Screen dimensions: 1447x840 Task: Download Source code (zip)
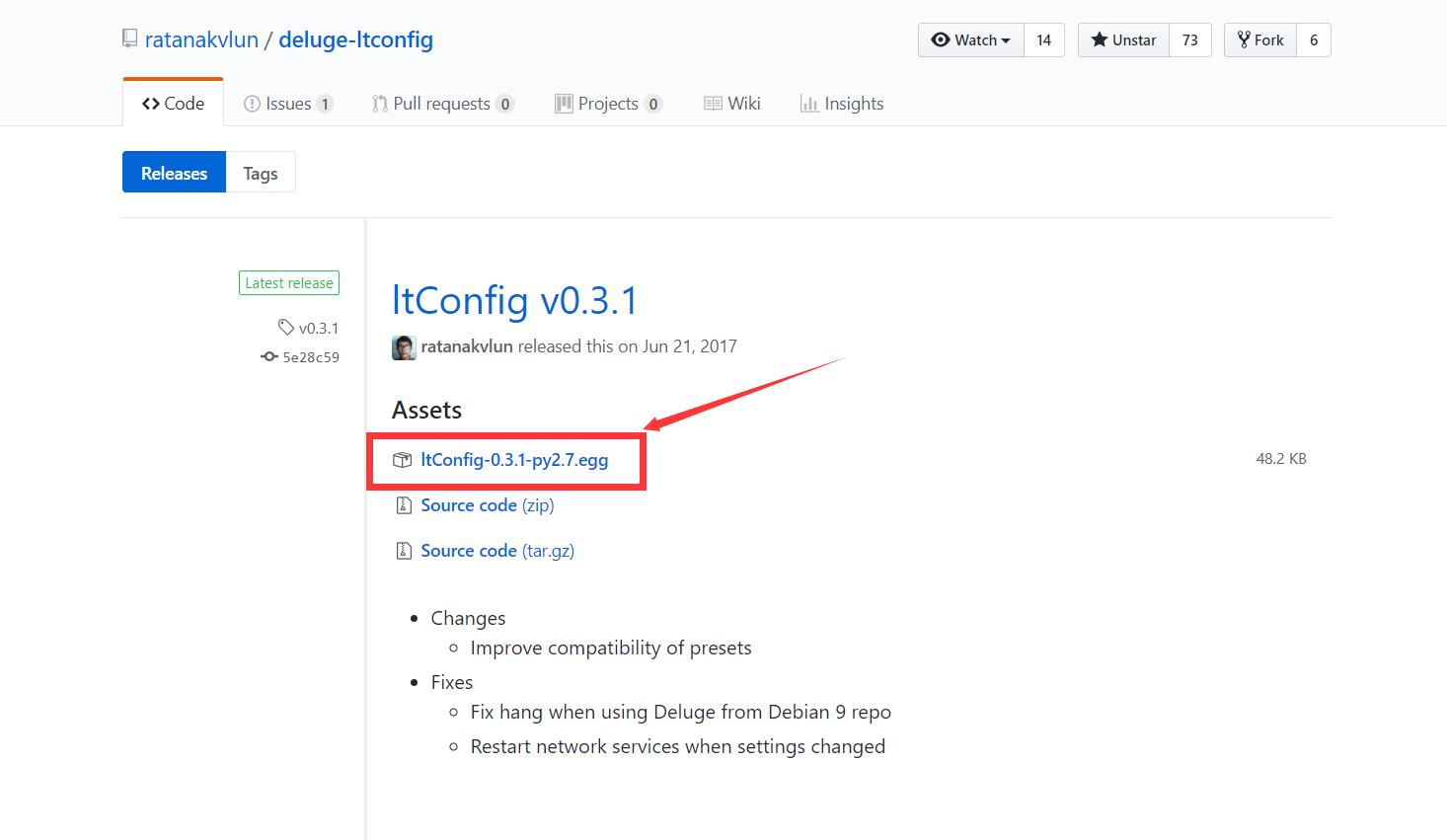pos(488,505)
